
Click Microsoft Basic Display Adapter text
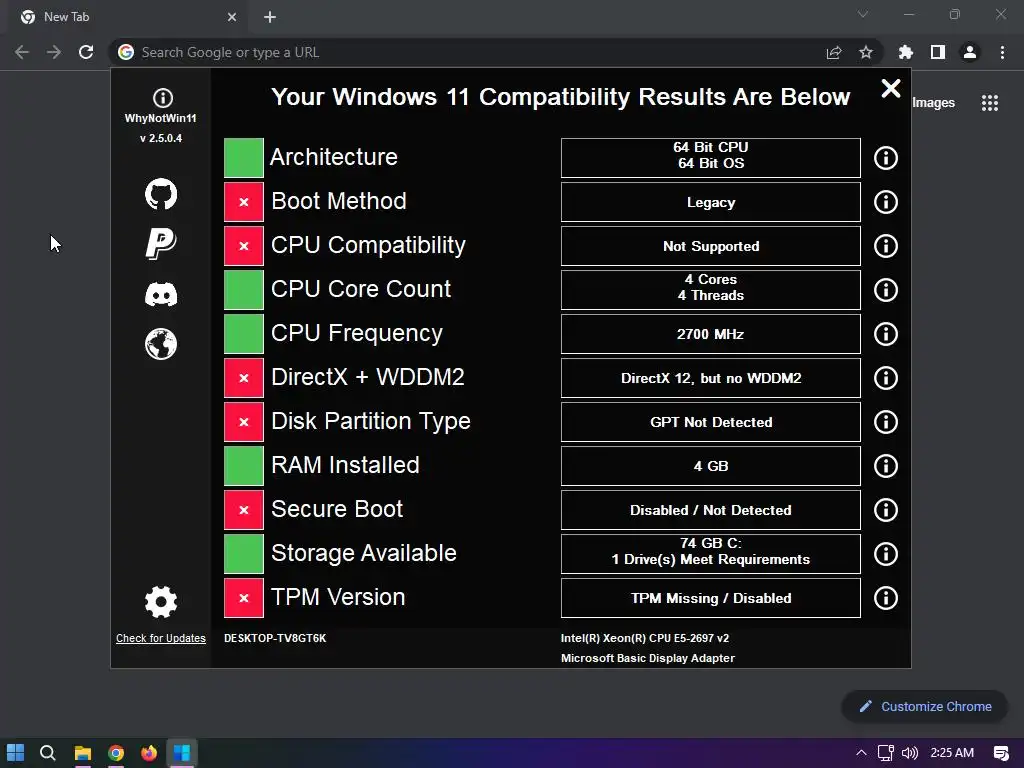pos(648,658)
